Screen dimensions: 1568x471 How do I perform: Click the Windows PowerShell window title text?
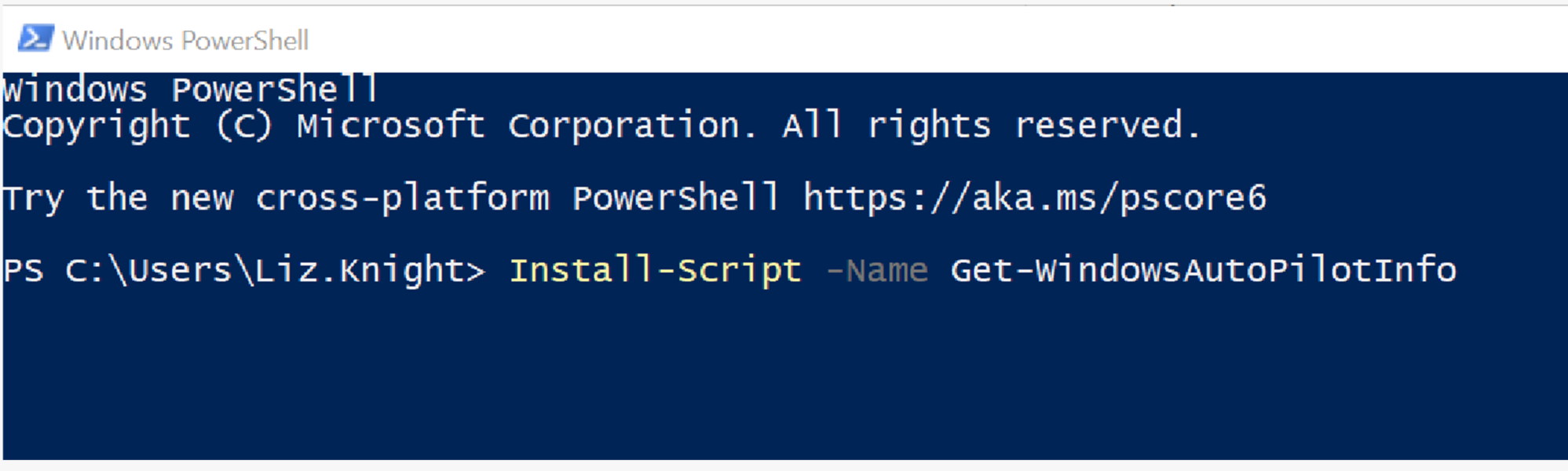coord(185,40)
